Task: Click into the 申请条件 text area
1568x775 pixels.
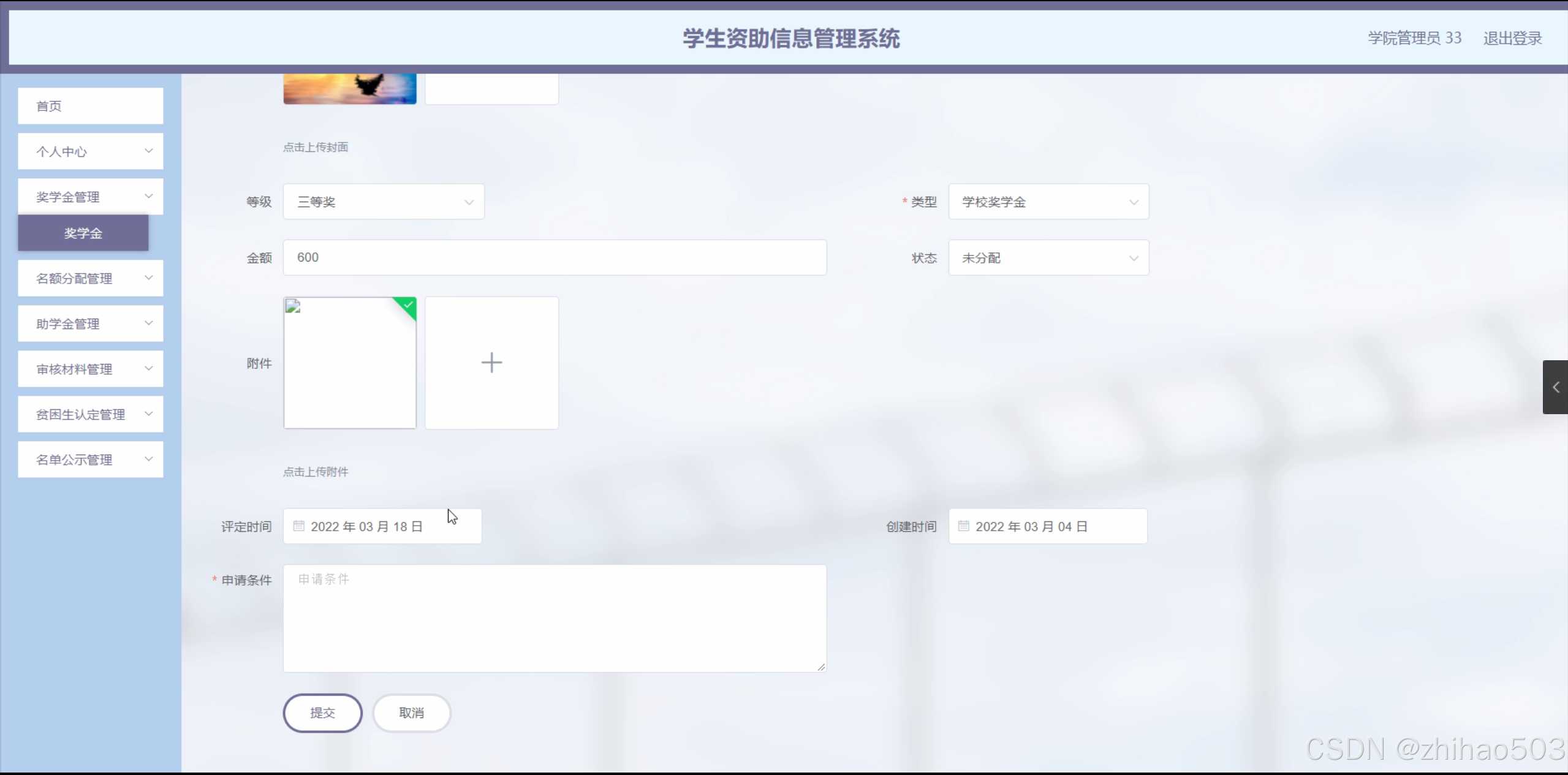Action: 554,618
